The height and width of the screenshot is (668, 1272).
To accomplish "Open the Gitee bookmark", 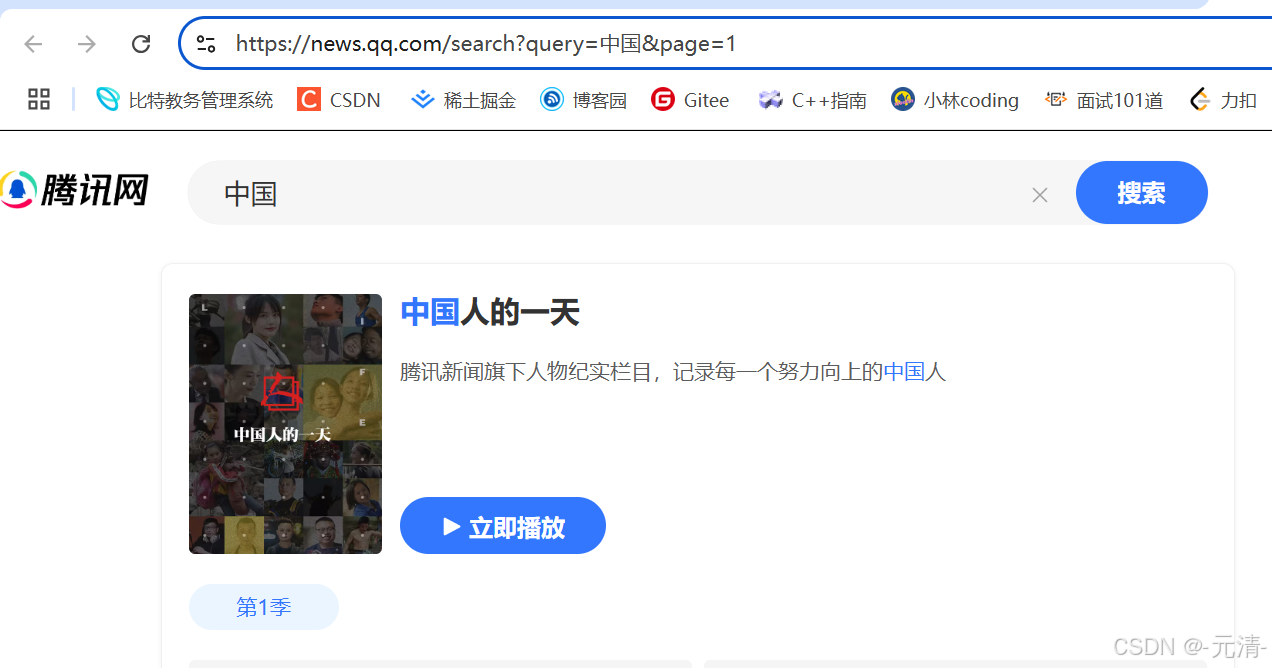I will pos(690,100).
